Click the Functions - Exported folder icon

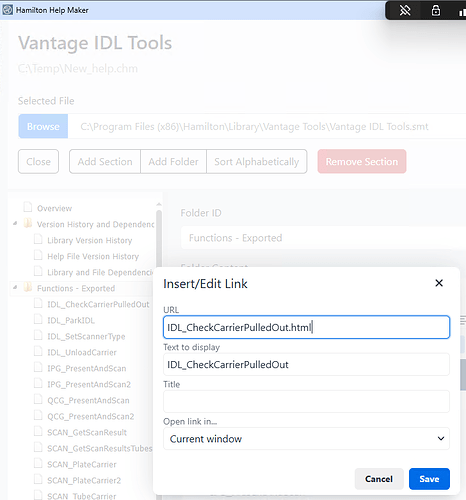coord(28,287)
